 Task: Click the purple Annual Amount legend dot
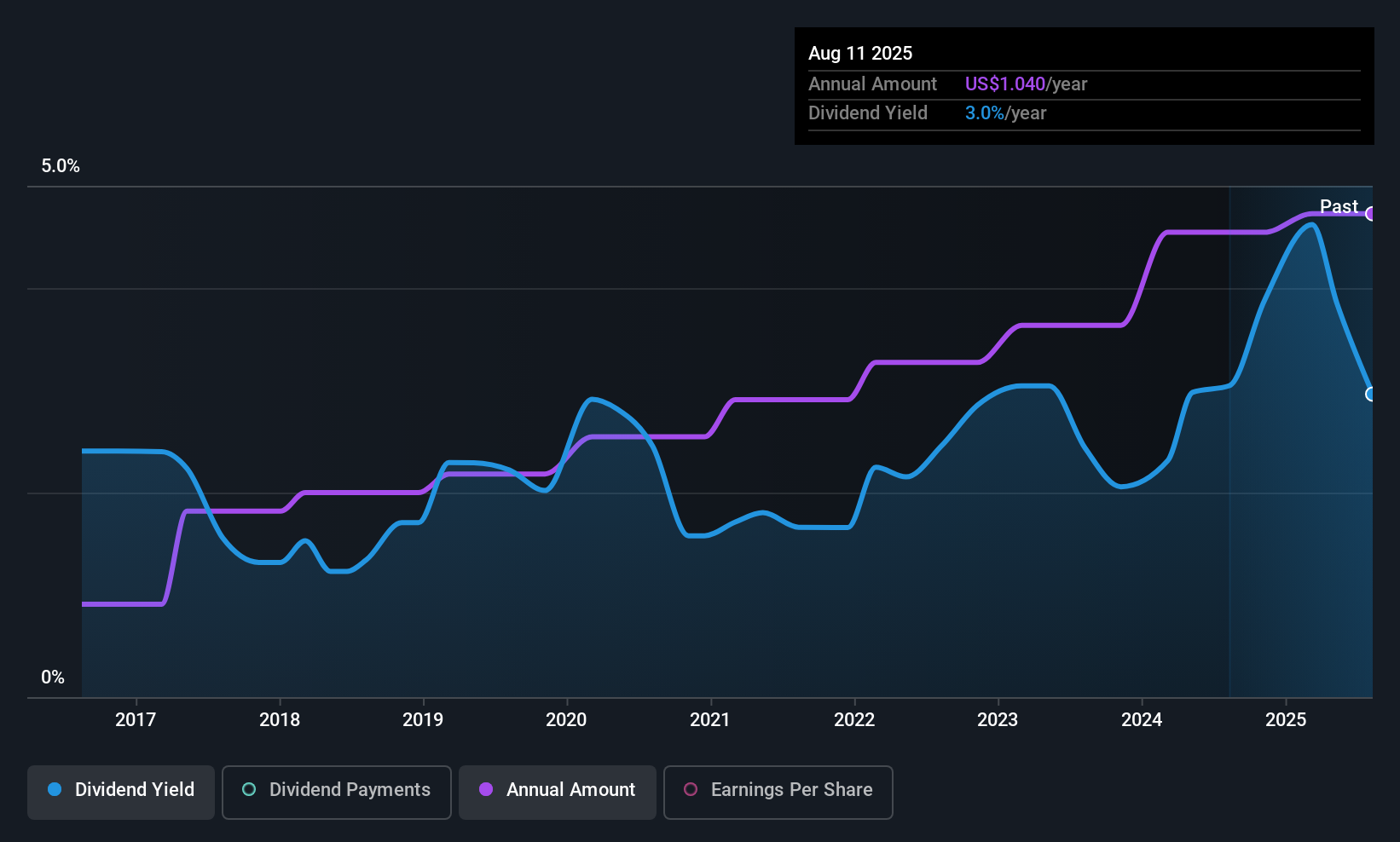[486, 790]
